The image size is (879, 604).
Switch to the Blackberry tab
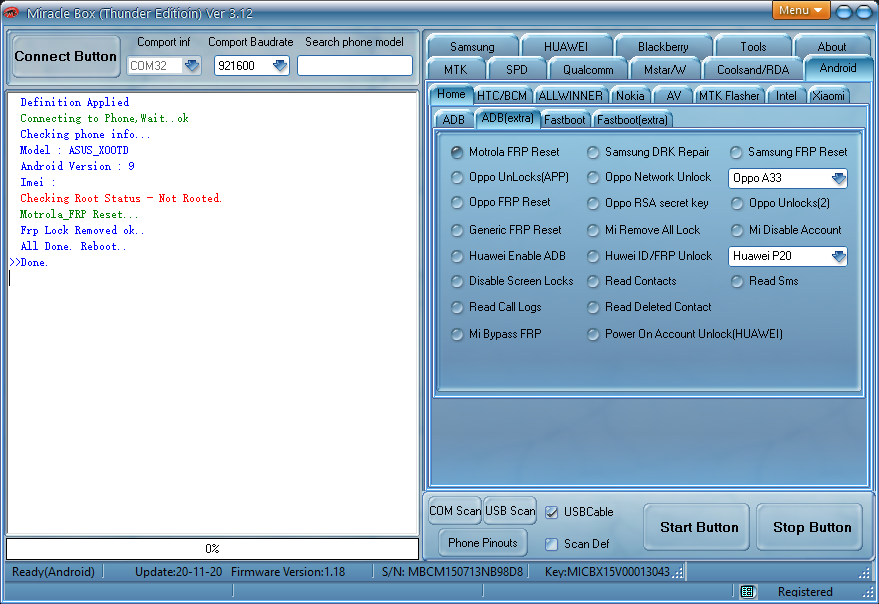(663, 47)
